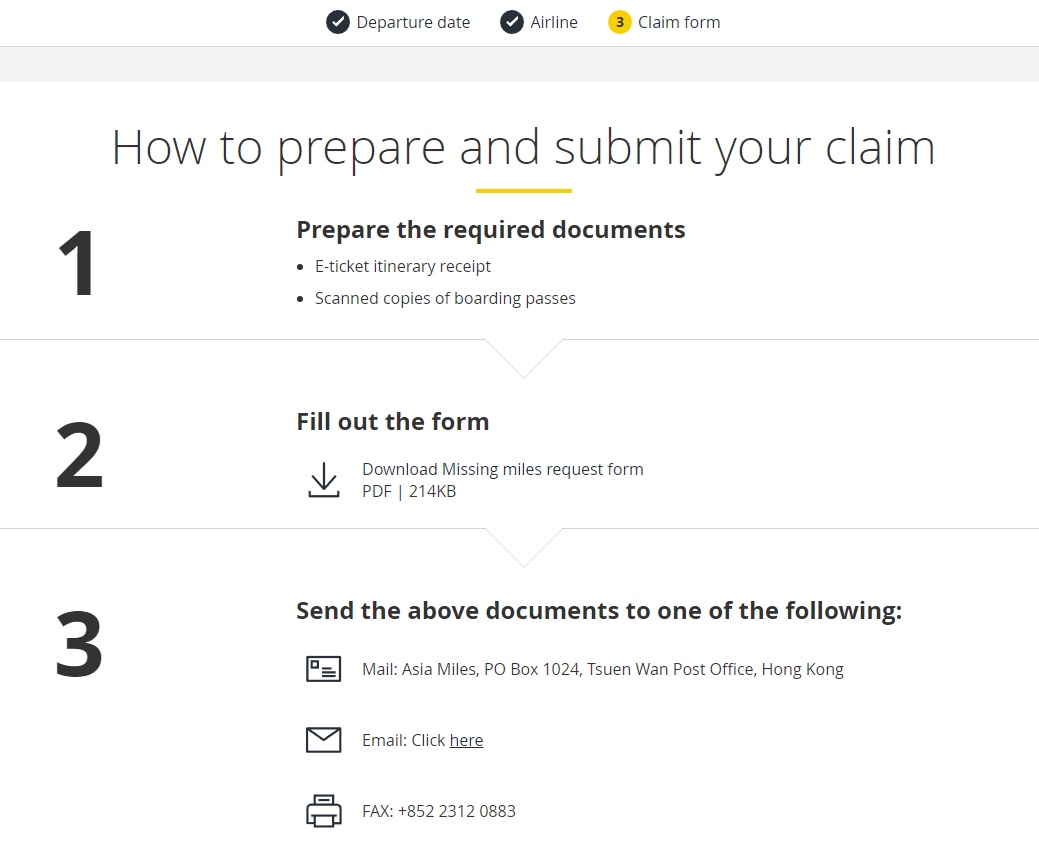Viewport: 1039px width, 862px height.
Task: Download Missing miles request form
Action: tap(502, 469)
